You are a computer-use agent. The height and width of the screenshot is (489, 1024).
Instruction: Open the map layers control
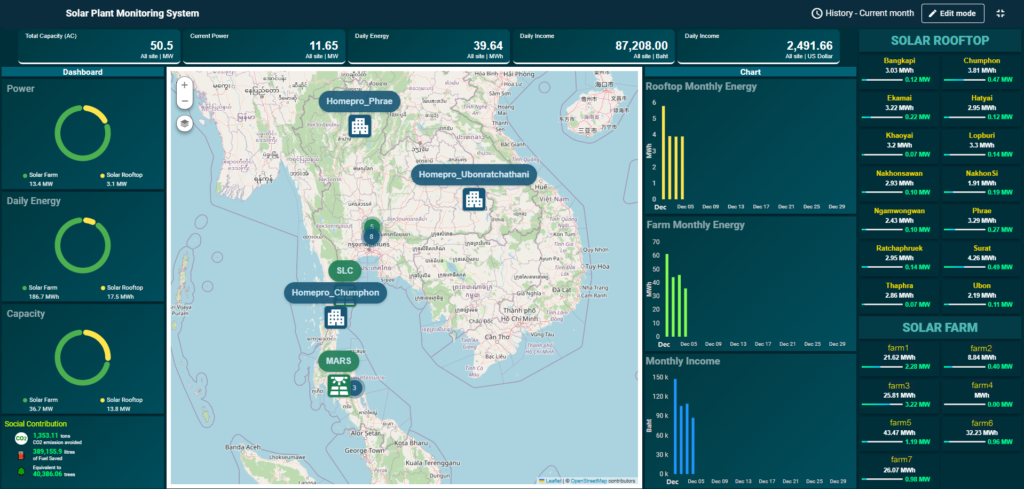tap(185, 123)
